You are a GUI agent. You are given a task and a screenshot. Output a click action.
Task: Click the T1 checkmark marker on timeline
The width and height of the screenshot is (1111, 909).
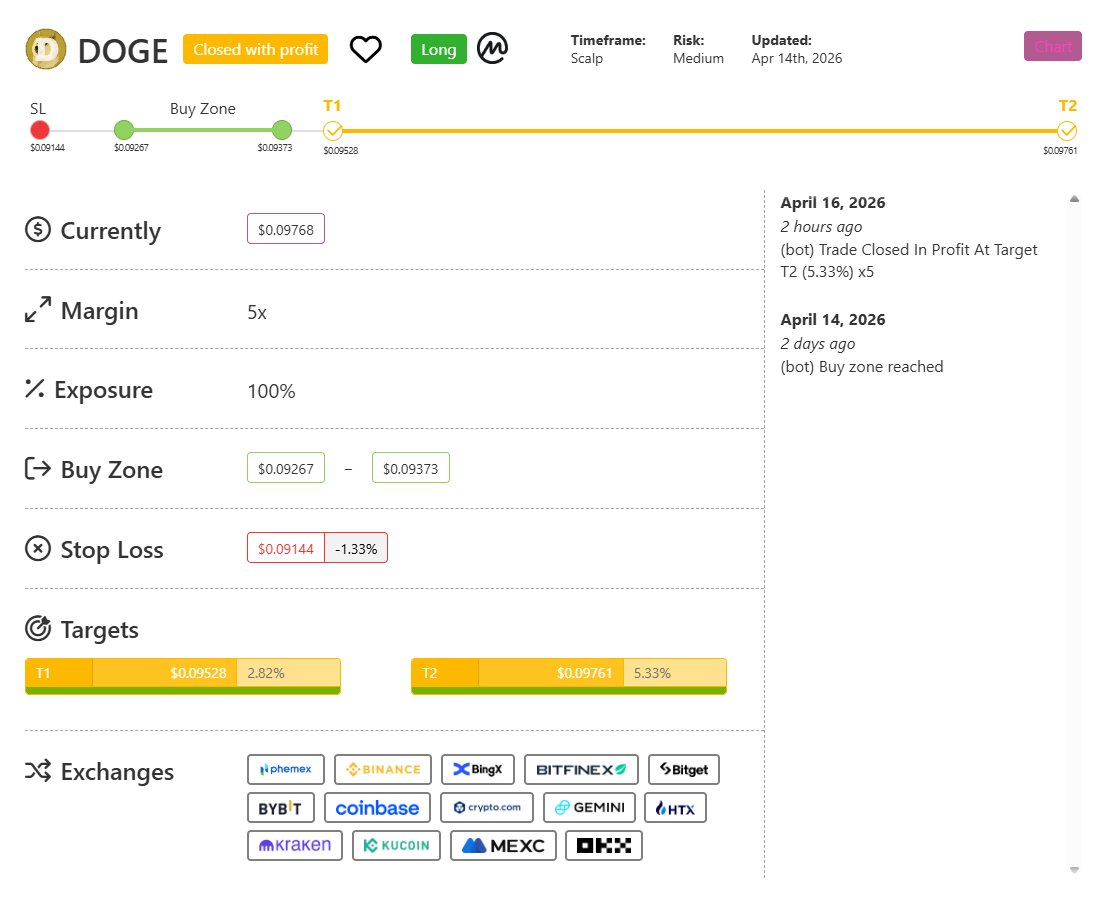333,130
